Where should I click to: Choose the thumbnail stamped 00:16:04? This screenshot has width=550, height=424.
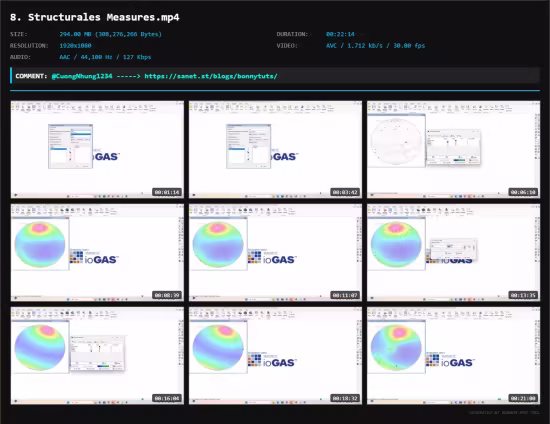[97, 356]
